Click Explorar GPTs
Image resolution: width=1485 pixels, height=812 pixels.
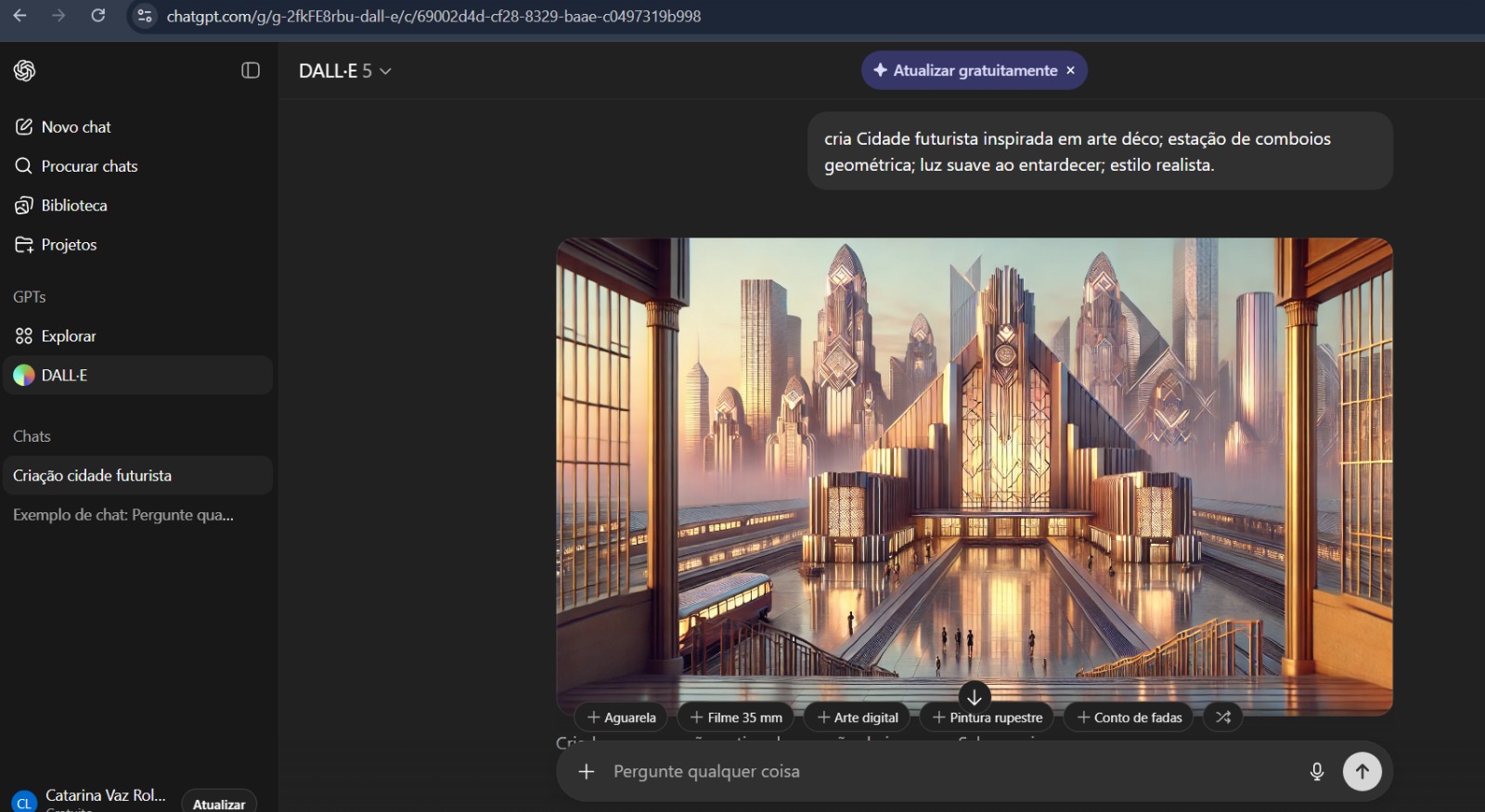point(68,336)
